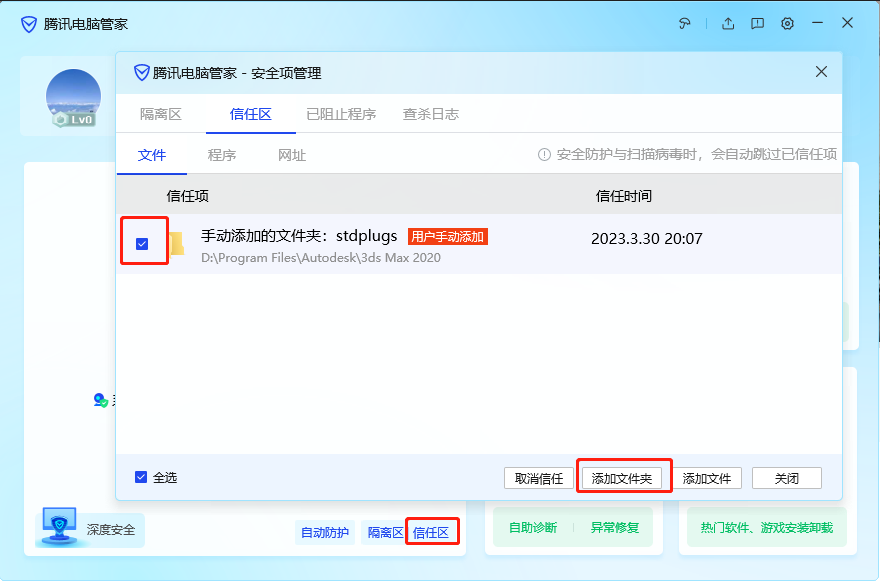880x582 pixels.
Task: Close the Tencent PC Manager main window
Action: (x=847, y=23)
